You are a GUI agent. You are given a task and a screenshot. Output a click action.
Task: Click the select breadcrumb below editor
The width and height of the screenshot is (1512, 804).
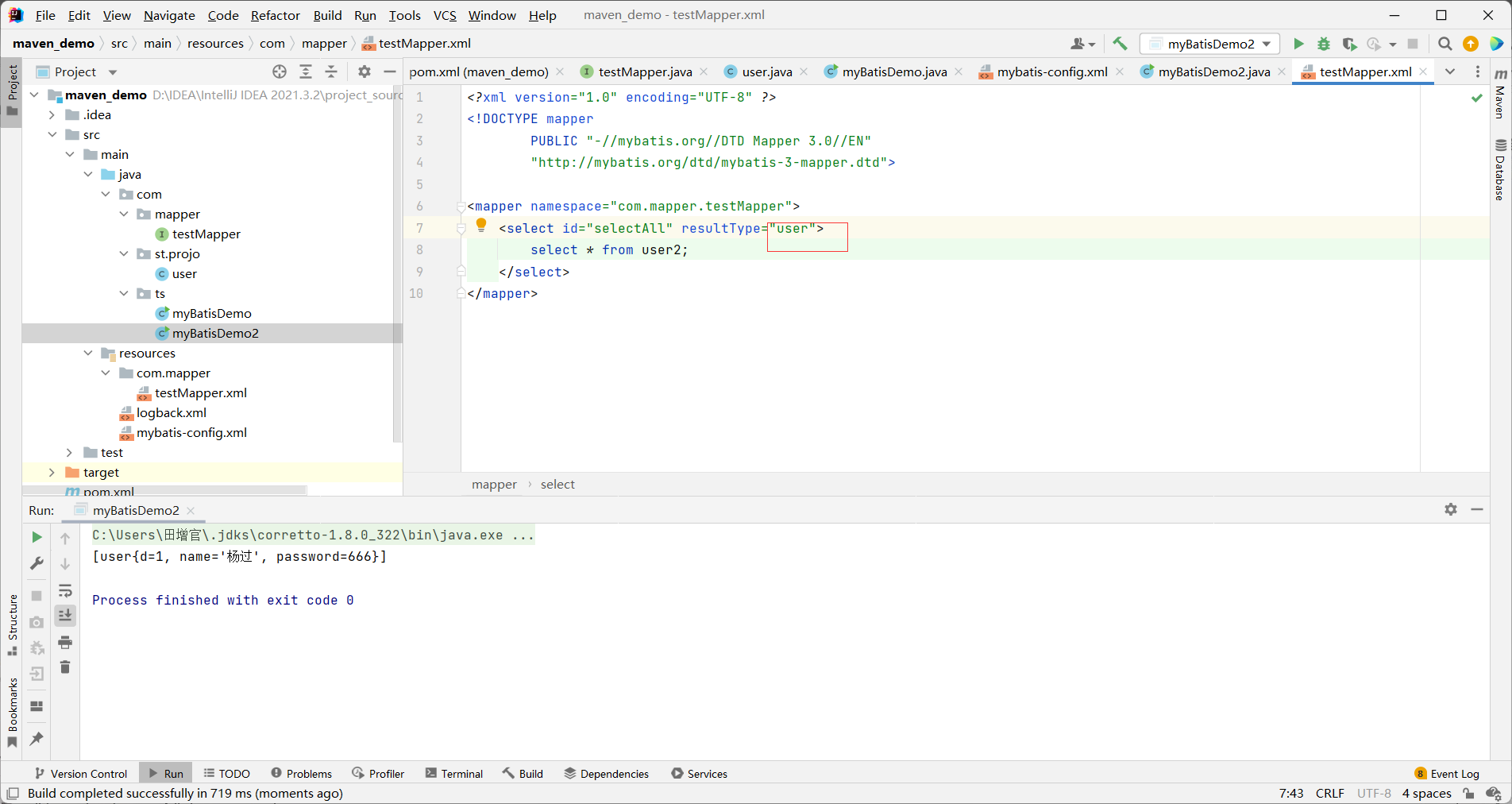(x=557, y=484)
